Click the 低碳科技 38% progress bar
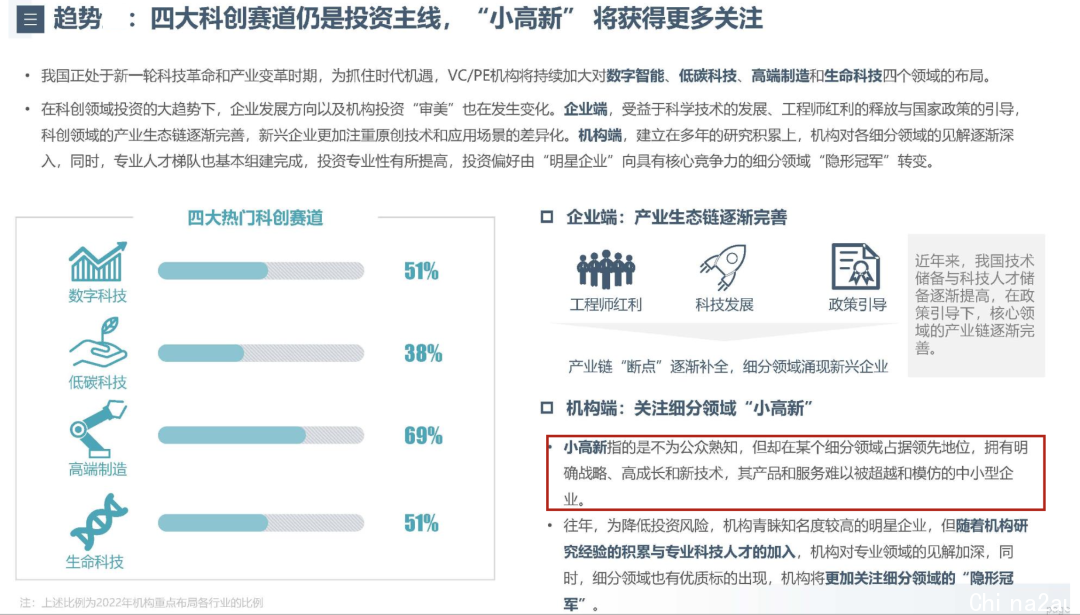 point(261,353)
